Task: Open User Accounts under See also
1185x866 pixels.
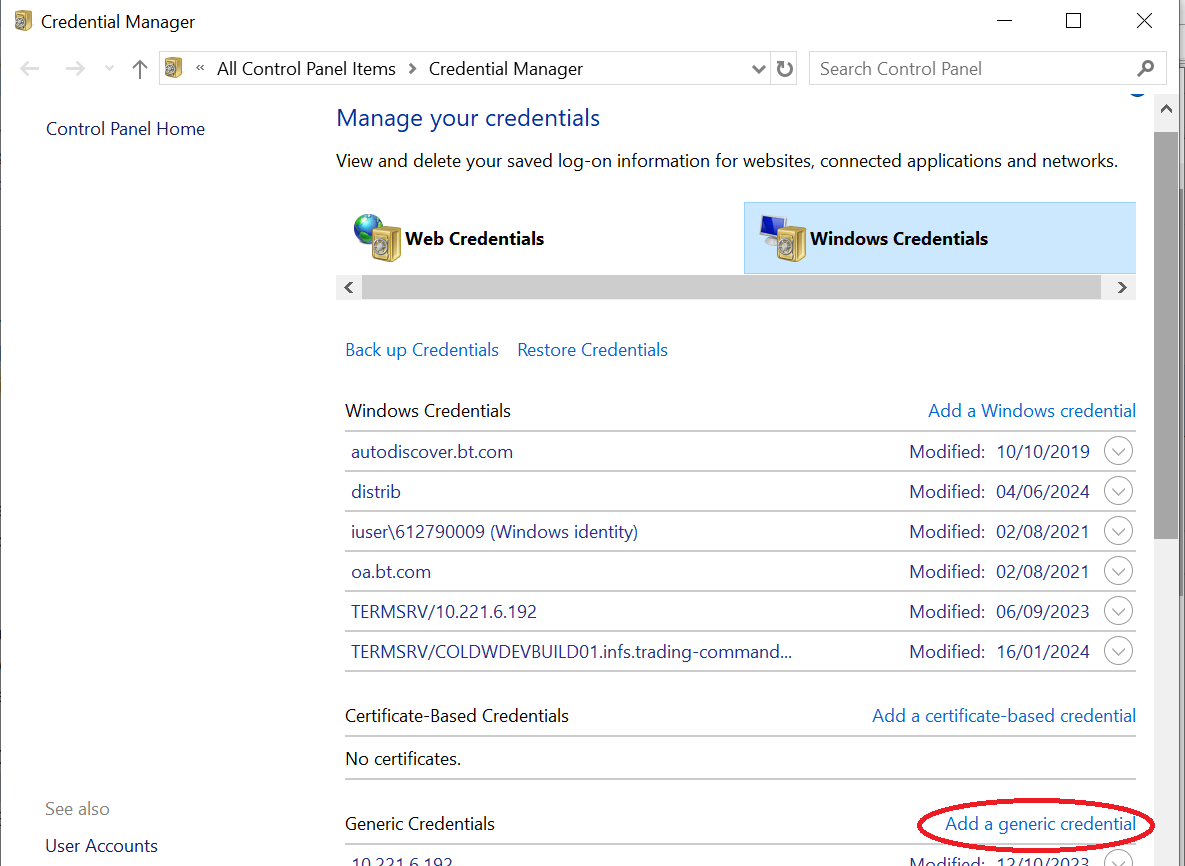Action: pos(101,846)
